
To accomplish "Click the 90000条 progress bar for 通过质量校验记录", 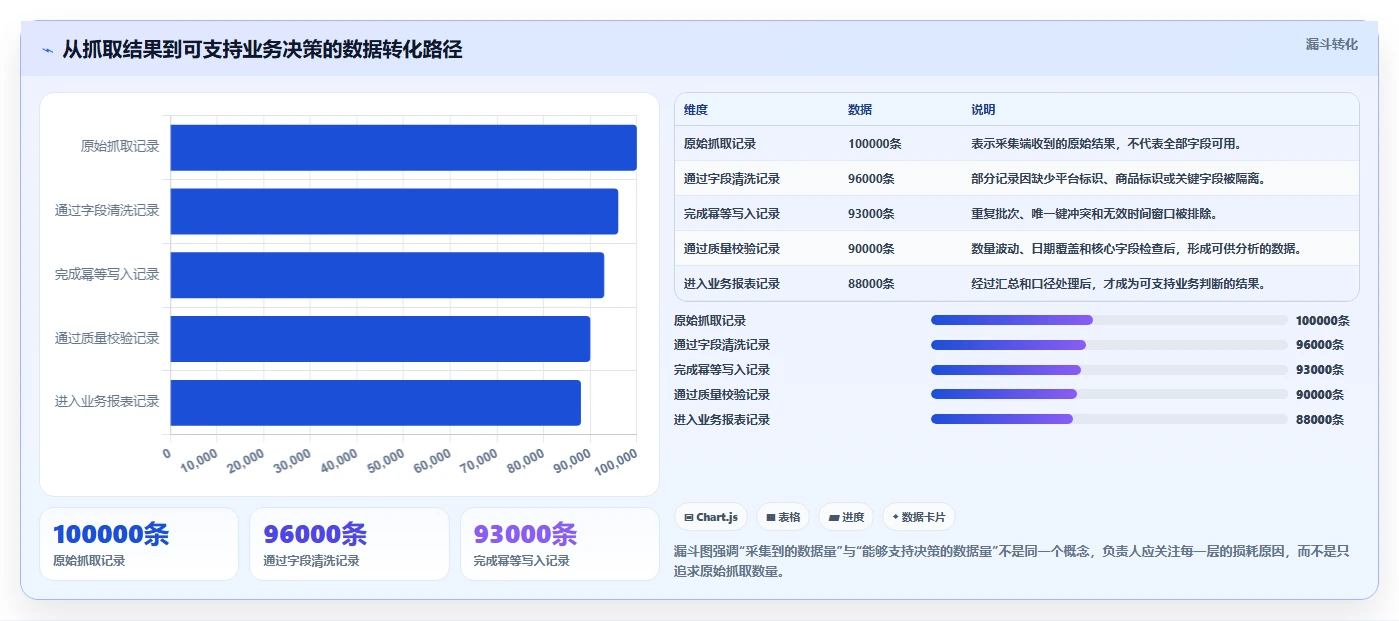I will (1109, 395).
